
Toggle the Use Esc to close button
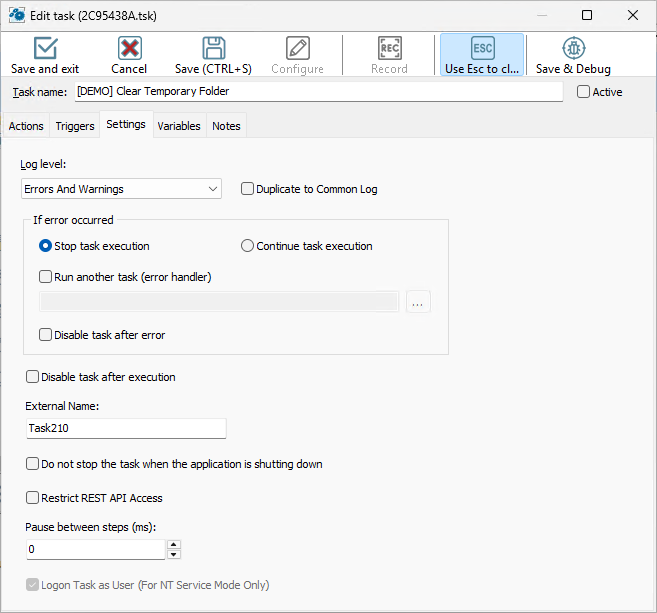tap(482, 55)
